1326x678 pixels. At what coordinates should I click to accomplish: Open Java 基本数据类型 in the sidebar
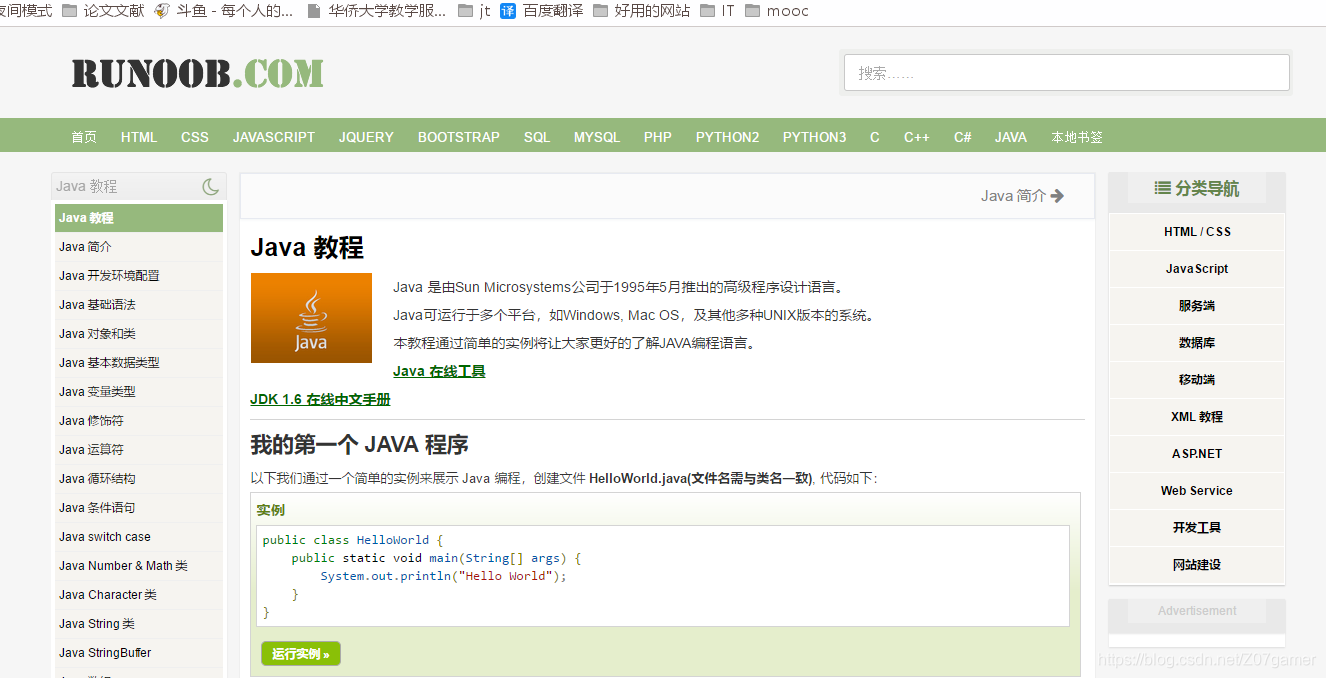[x=139, y=363]
